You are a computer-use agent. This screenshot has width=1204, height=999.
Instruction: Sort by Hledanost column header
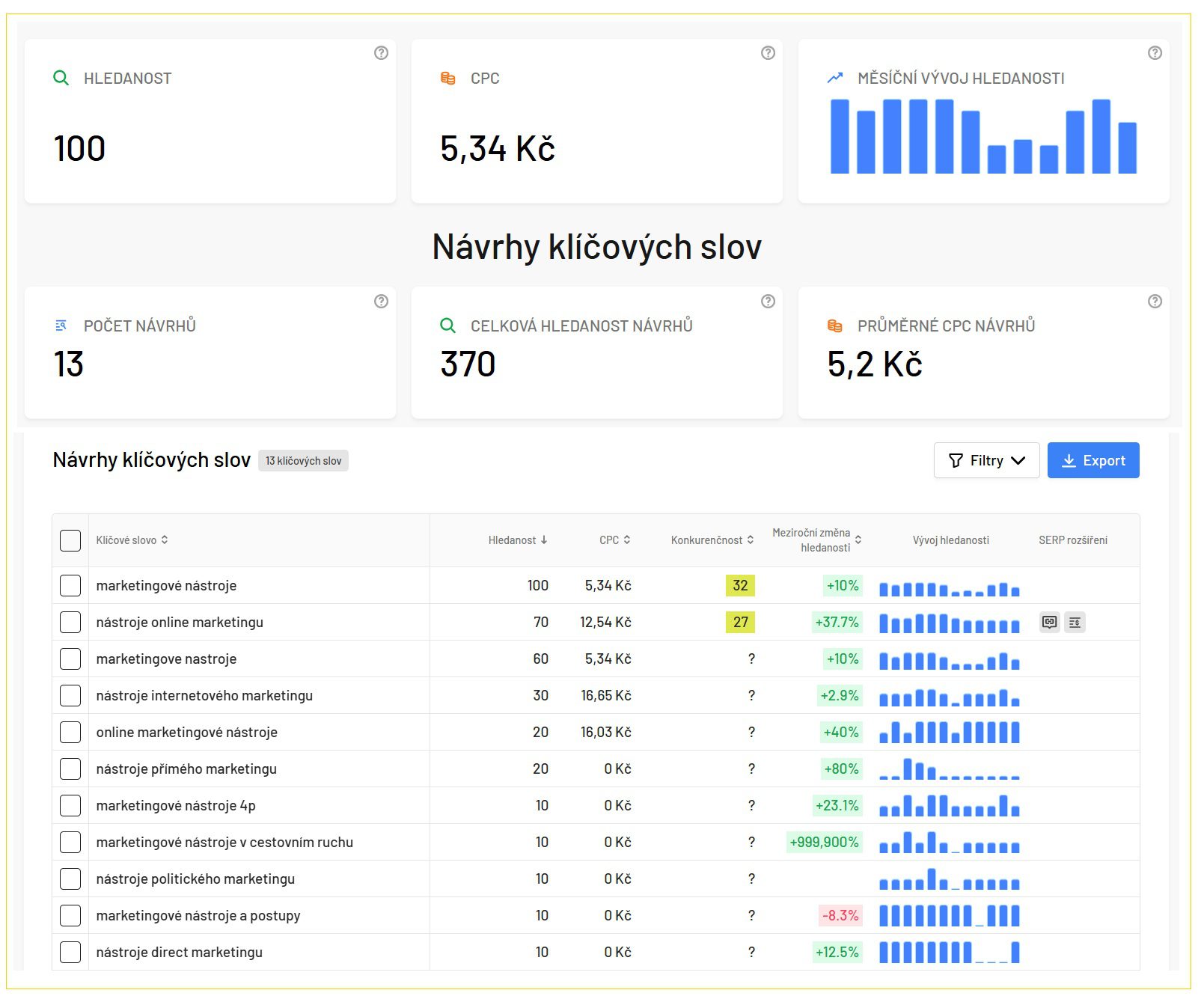518,540
